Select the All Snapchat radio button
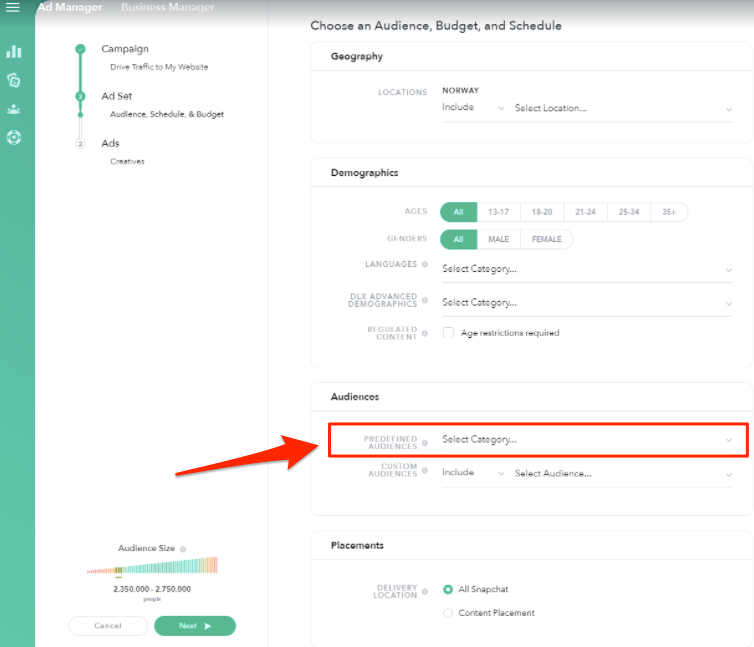This screenshot has width=754, height=647. coord(448,590)
